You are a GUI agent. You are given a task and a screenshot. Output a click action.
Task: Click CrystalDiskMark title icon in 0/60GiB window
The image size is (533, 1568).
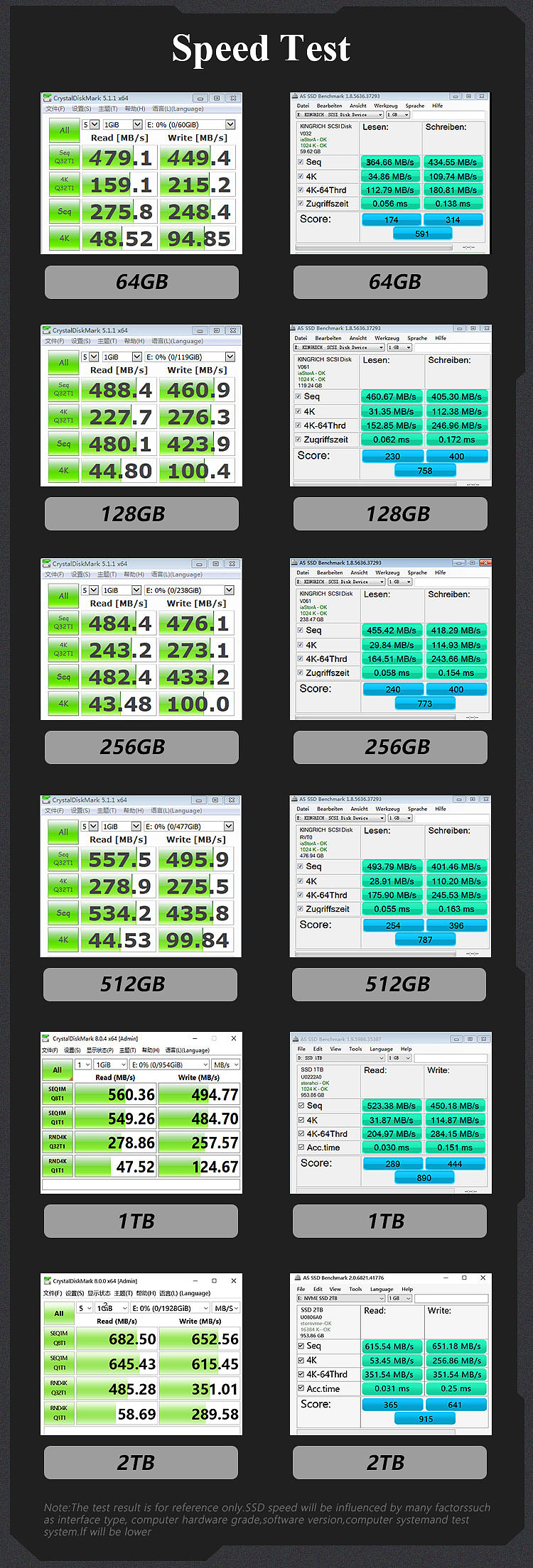pyautogui.click(x=48, y=98)
